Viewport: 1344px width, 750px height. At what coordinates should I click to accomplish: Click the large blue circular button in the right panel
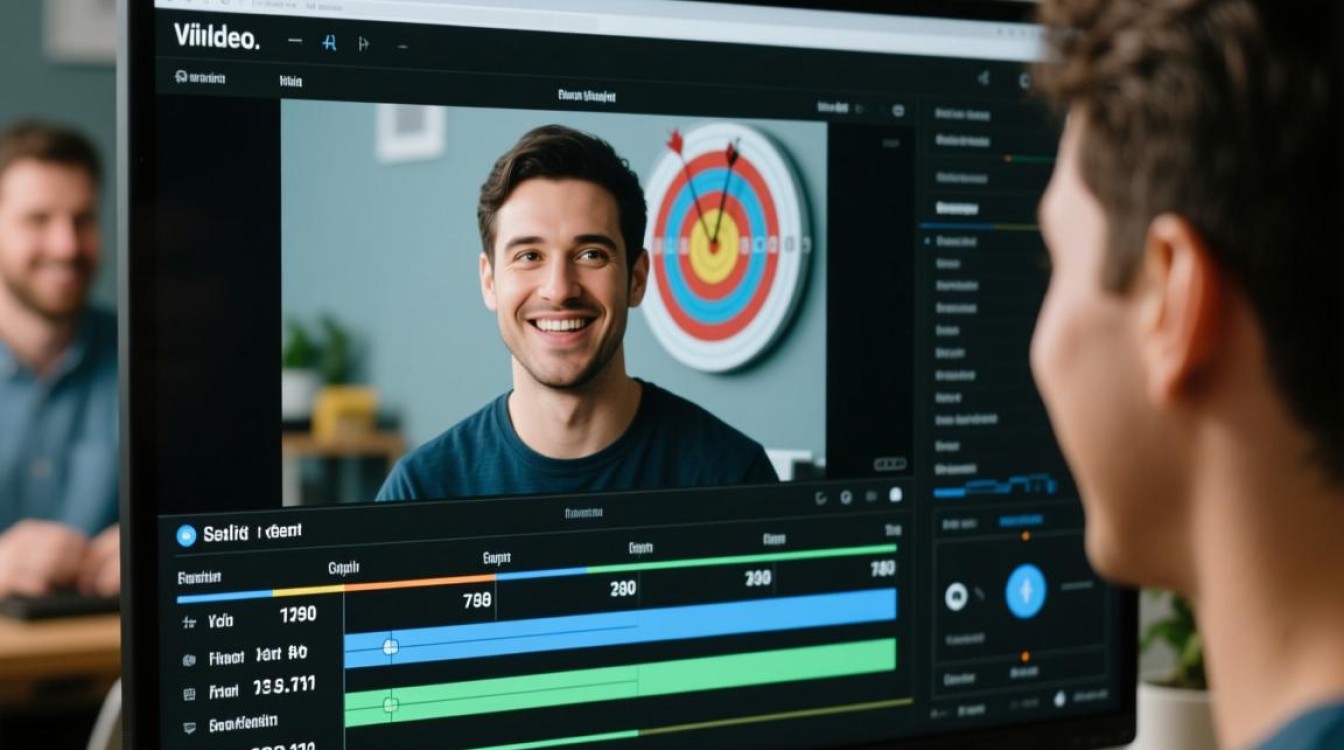pos(1025,591)
